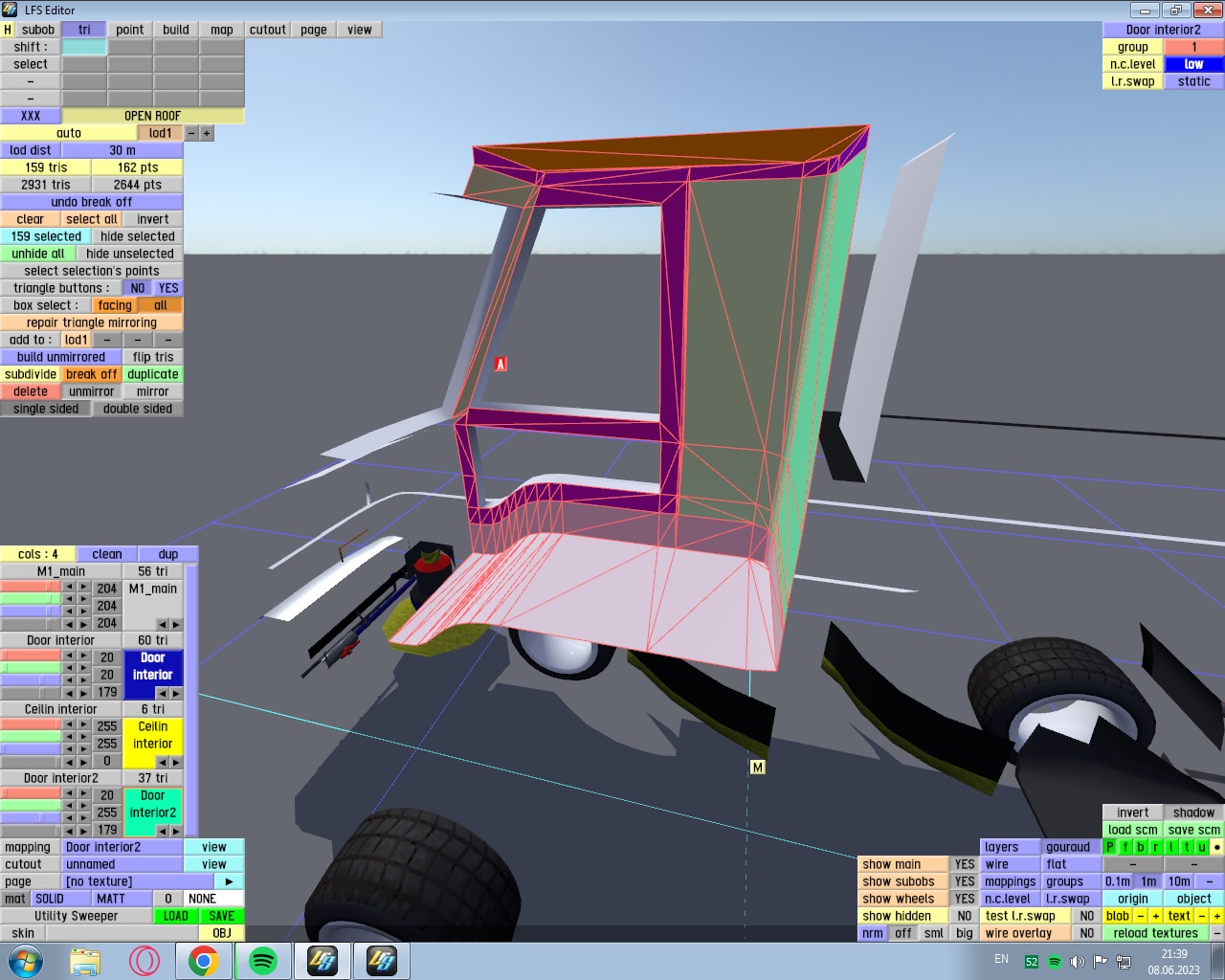Click the Action Center flag tray icon
1225x980 pixels.
(x=1101, y=961)
